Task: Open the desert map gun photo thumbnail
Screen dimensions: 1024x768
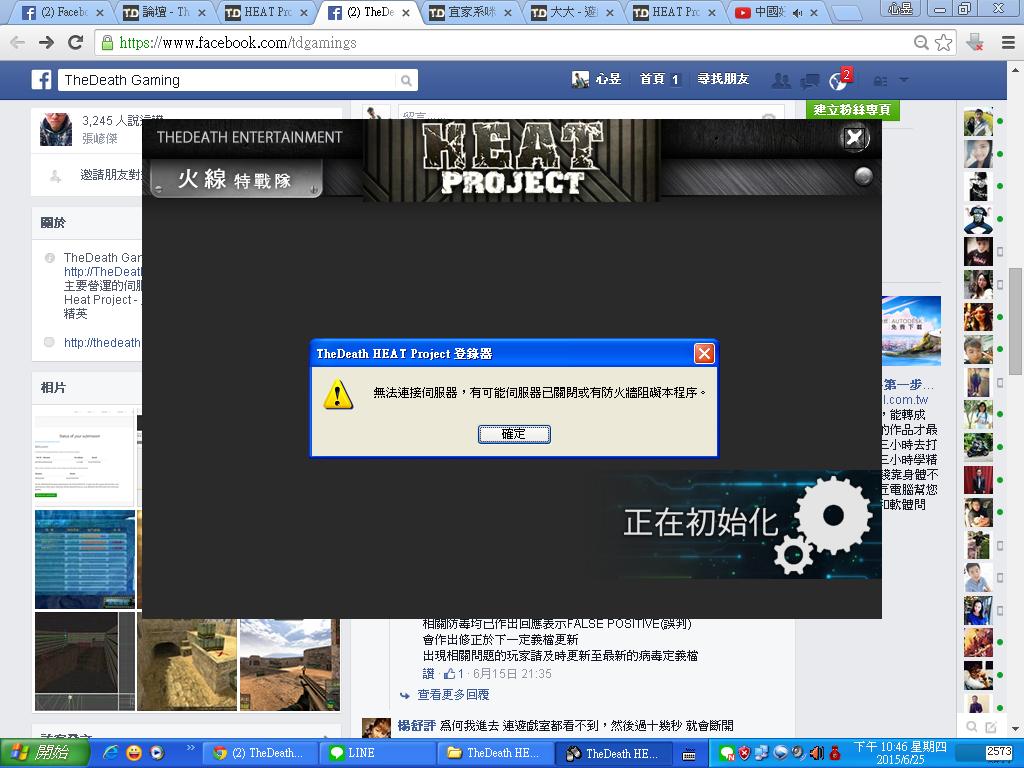Action: pyautogui.click(x=290, y=662)
